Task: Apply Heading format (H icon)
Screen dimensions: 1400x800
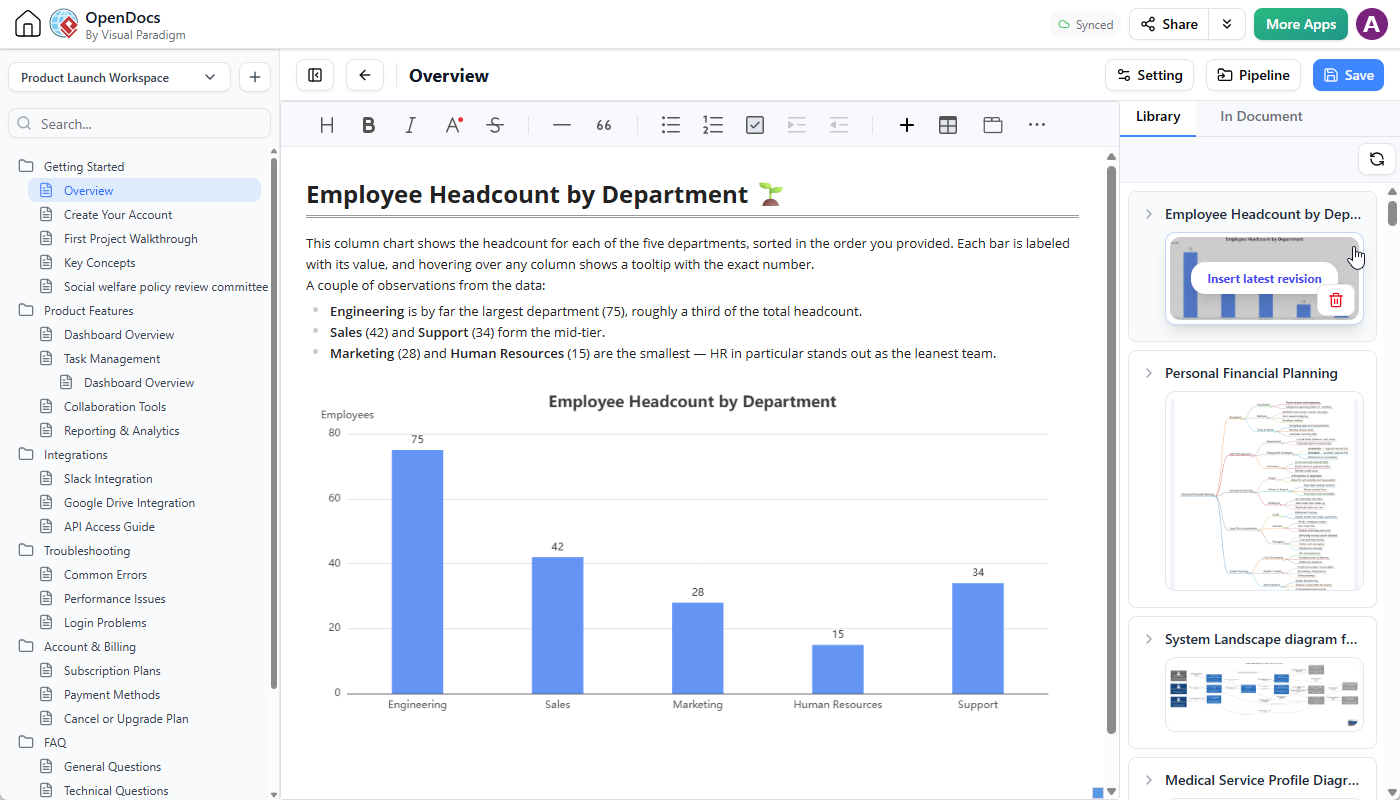Action: pyautogui.click(x=327, y=125)
